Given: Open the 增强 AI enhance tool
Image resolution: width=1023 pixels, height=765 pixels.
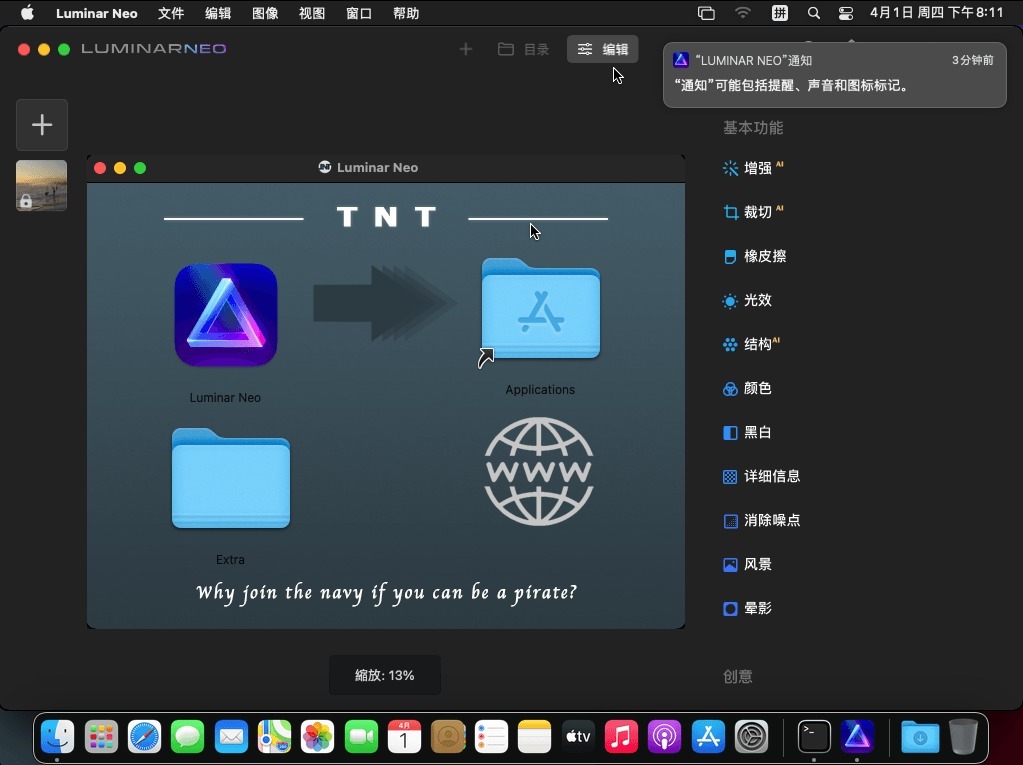Looking at the screenshot, I should tap(753, 168).
